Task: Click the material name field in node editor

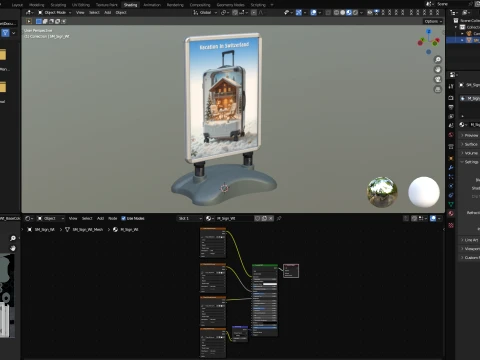Action: (234, 218)
